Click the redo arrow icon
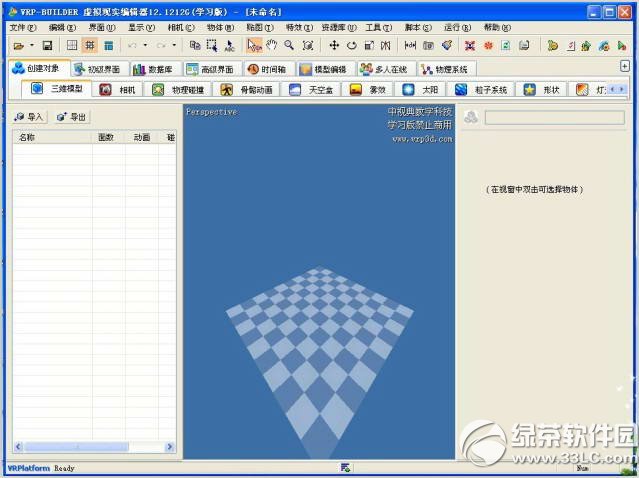639x478 pixels. click(x=161, y=45)
